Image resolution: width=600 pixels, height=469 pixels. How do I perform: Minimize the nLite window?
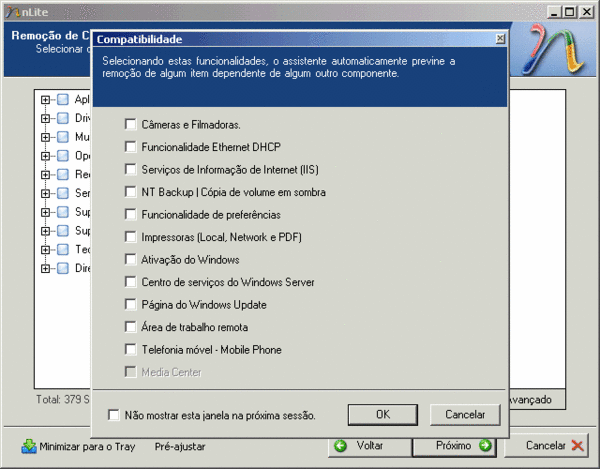coord(554,12)
